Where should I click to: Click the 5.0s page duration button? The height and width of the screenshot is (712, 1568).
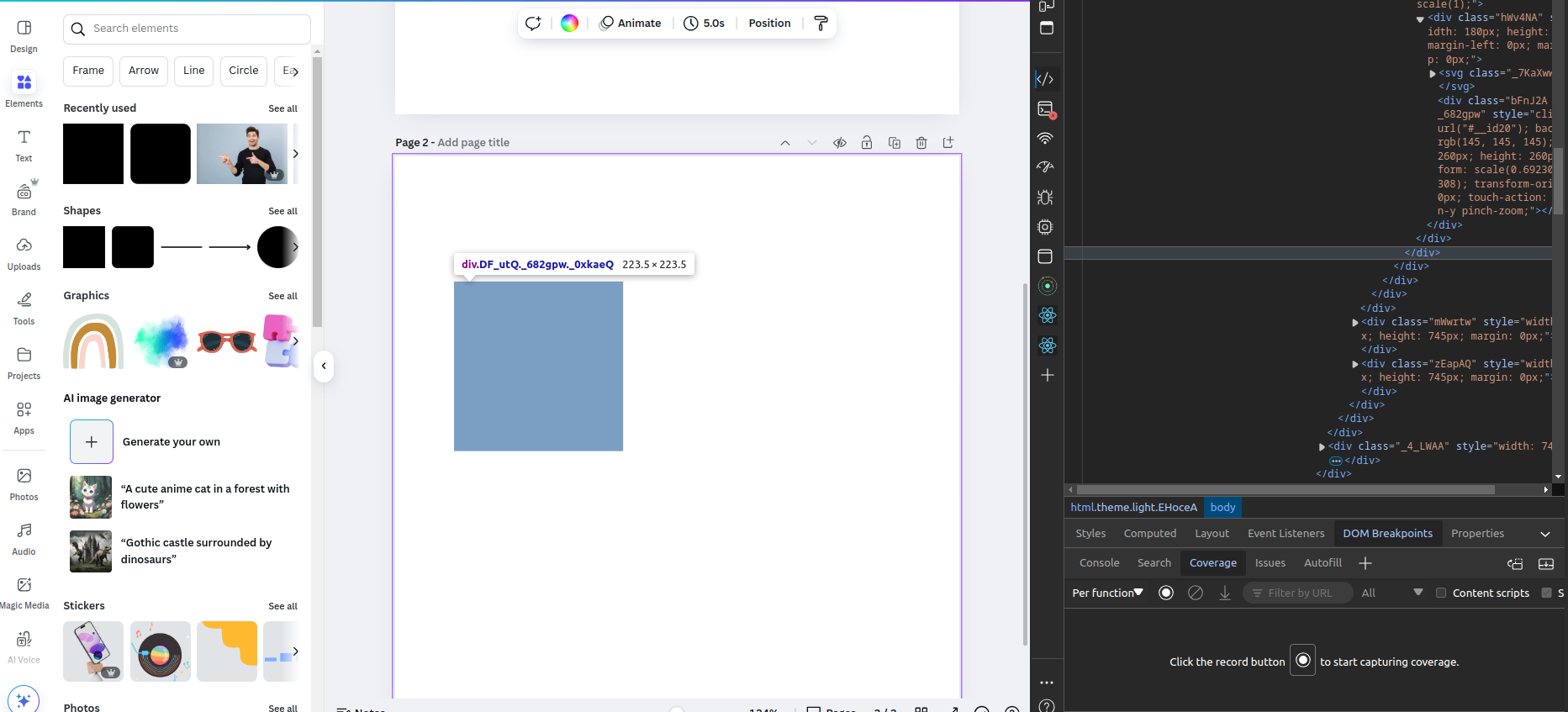(x=704, y=24)
